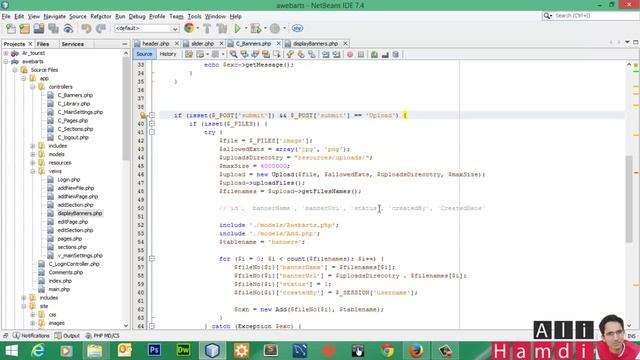Select addSection.php in views folder
The image size is (640, 360).
click(75, 205)
